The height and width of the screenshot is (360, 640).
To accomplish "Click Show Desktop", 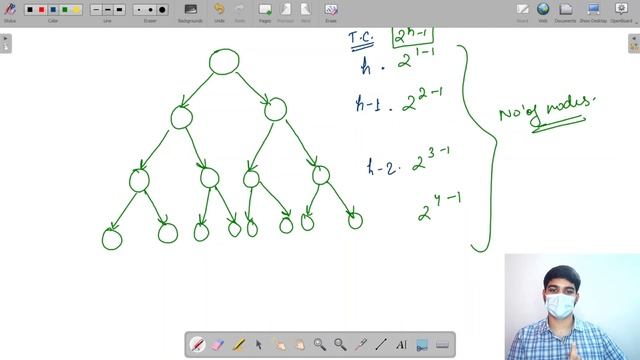I will pyautogui.click(x=593, y=12).
